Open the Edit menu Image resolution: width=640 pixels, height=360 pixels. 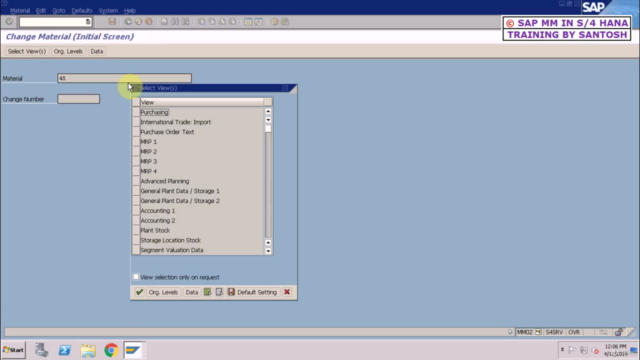41,11
